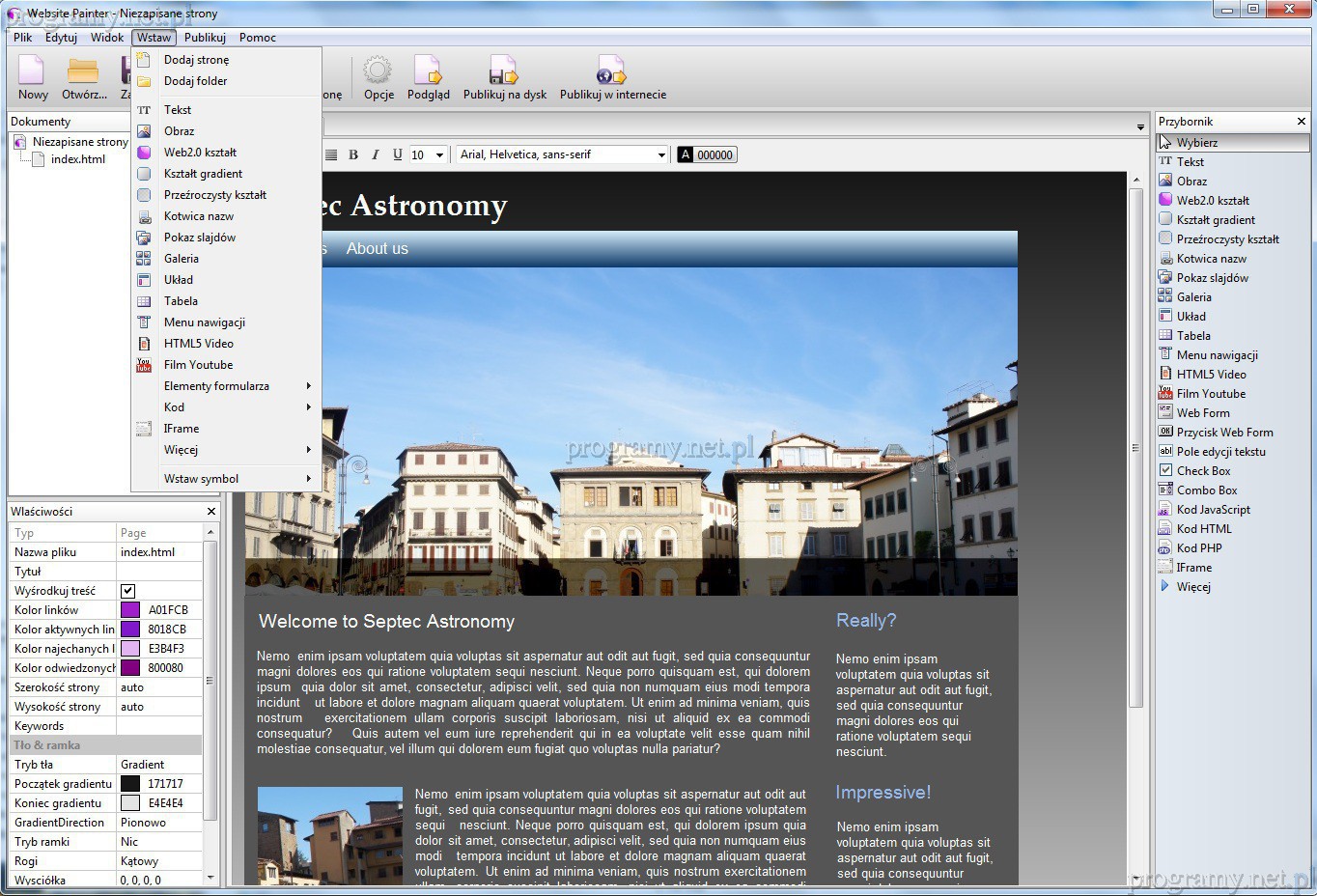Click Publikuj w internecie toolbar icon
1317x896 pixels.
pyautogui.click(x=612, y=71)
